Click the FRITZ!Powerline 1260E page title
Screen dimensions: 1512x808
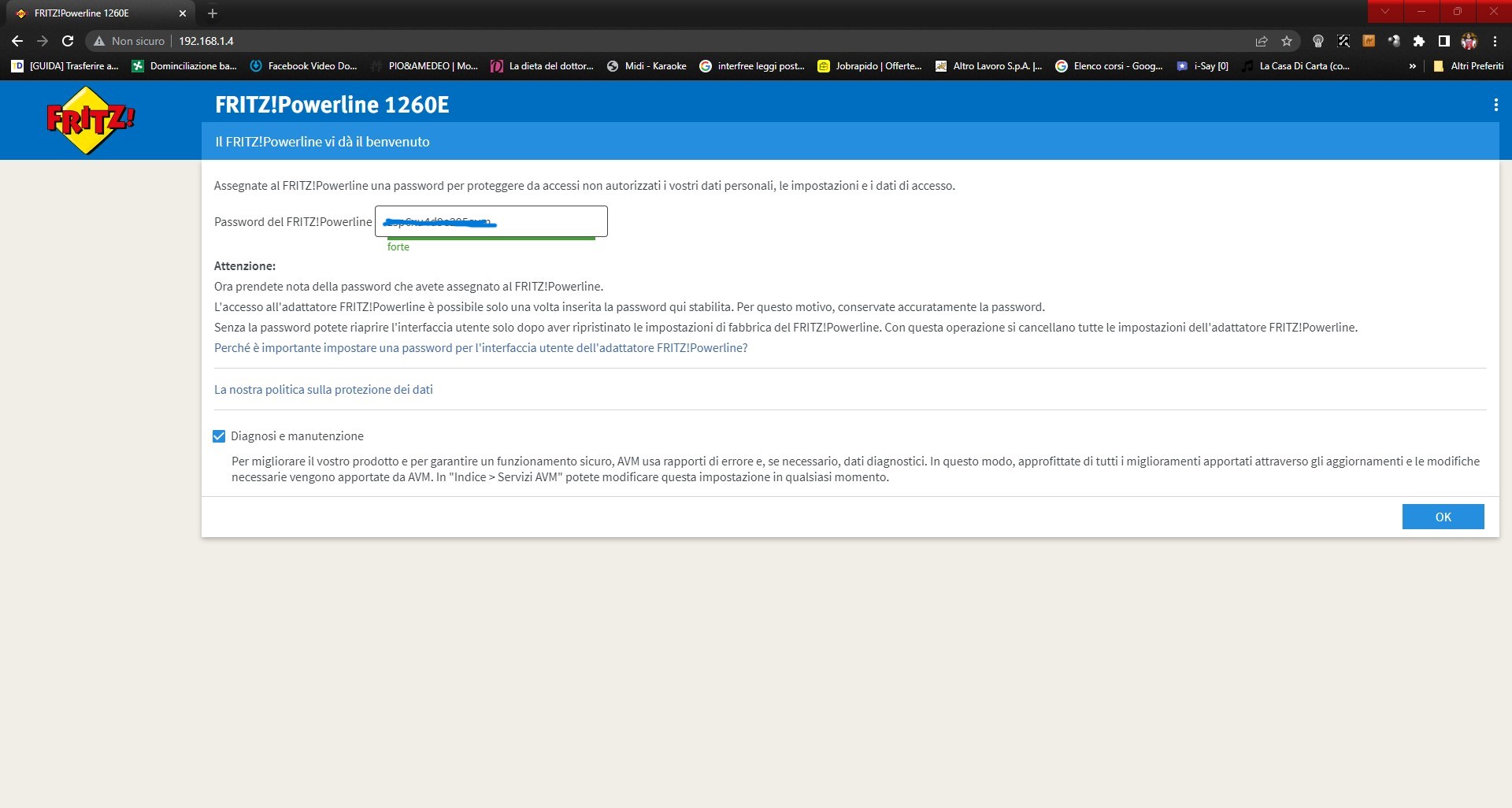tap(332, 104)
